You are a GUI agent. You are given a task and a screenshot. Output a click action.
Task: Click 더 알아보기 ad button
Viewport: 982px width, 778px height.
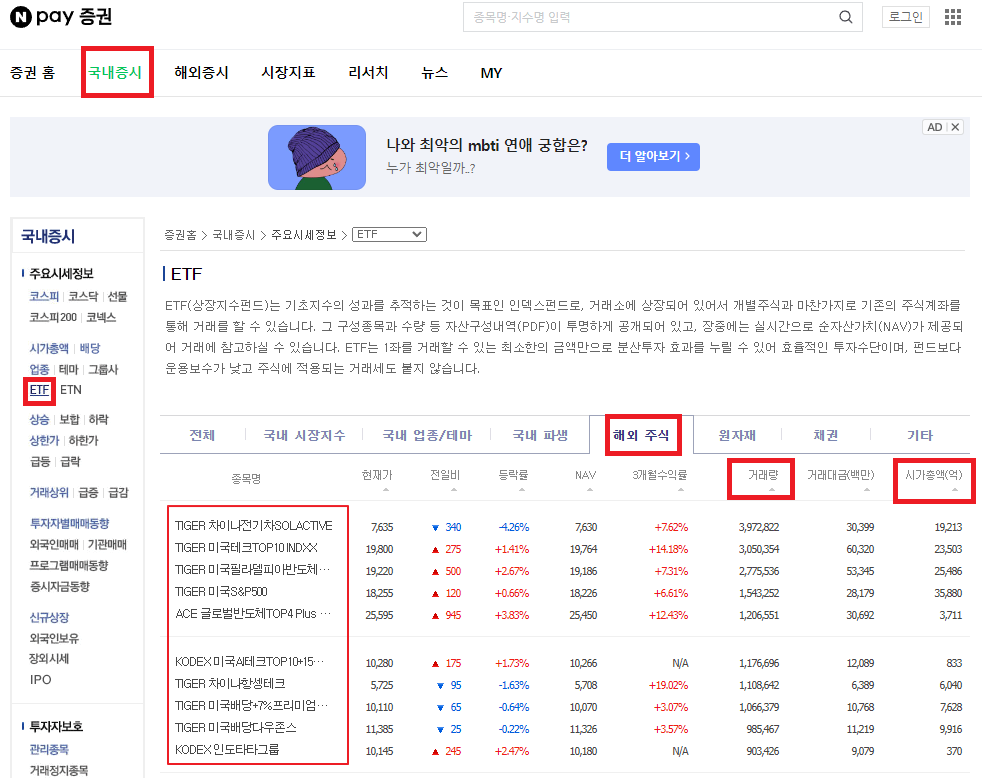point(653,157)
